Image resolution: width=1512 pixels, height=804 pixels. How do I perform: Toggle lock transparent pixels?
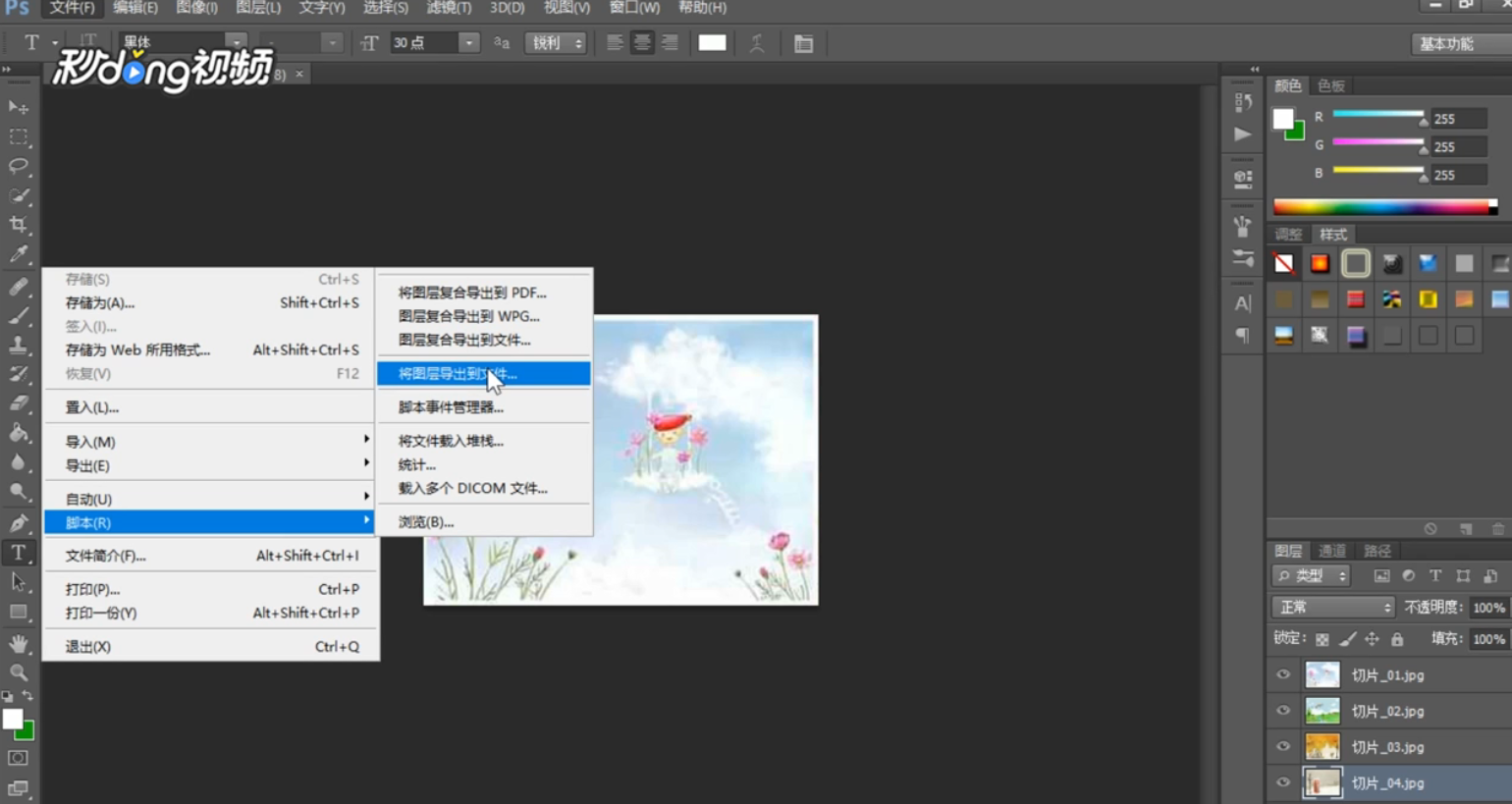pos(1323,639)
